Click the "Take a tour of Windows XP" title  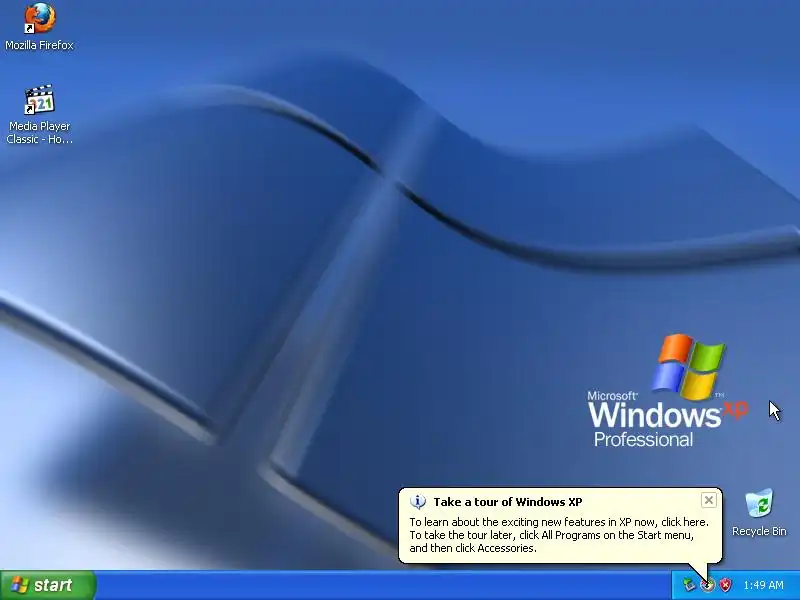coord(508,502)
